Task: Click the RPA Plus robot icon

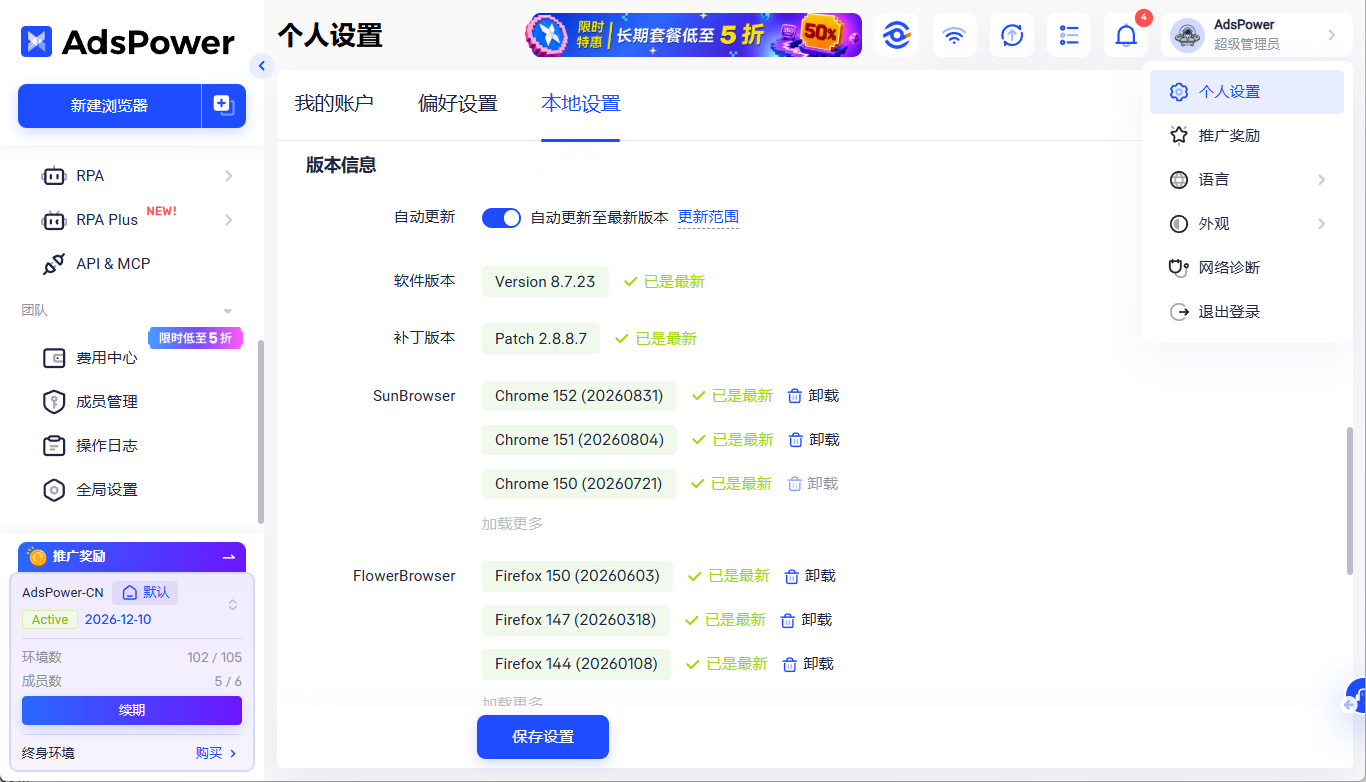Action: 54,220
